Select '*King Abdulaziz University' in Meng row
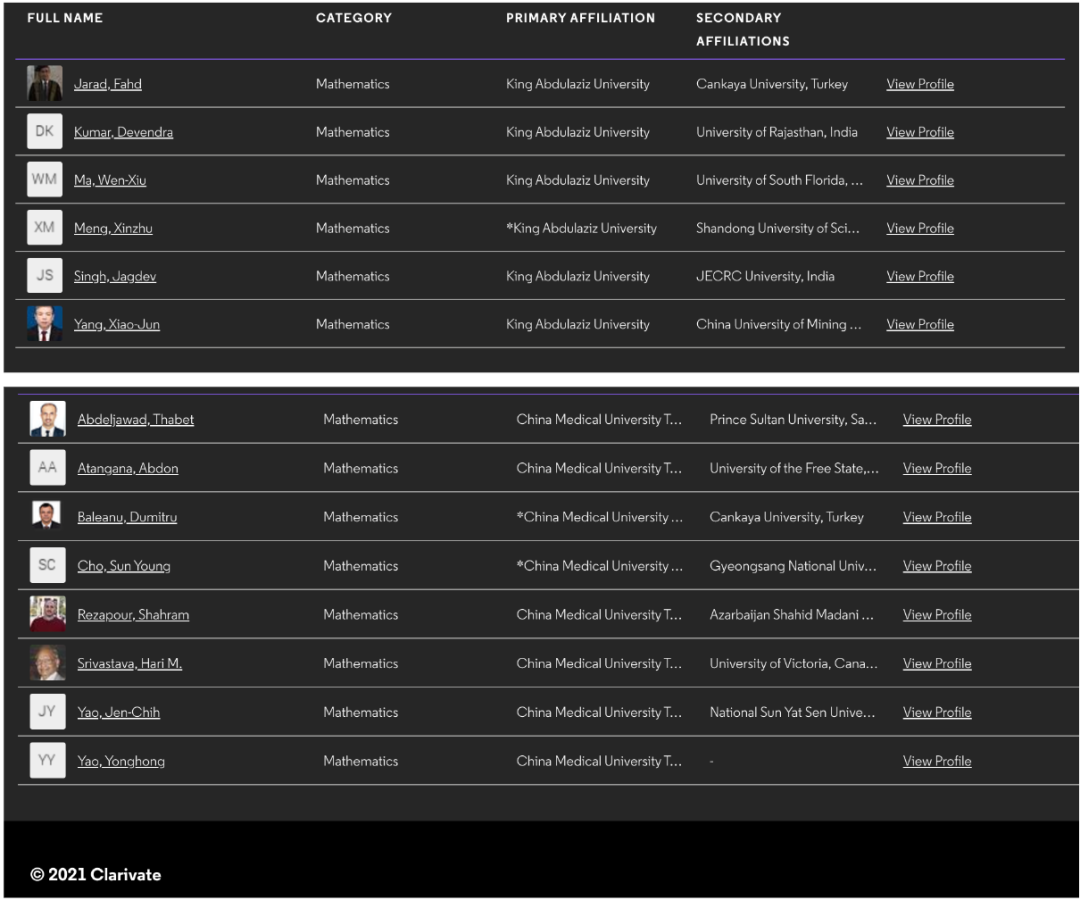This screenshot has width=1080, height=900. coord(581,229)
